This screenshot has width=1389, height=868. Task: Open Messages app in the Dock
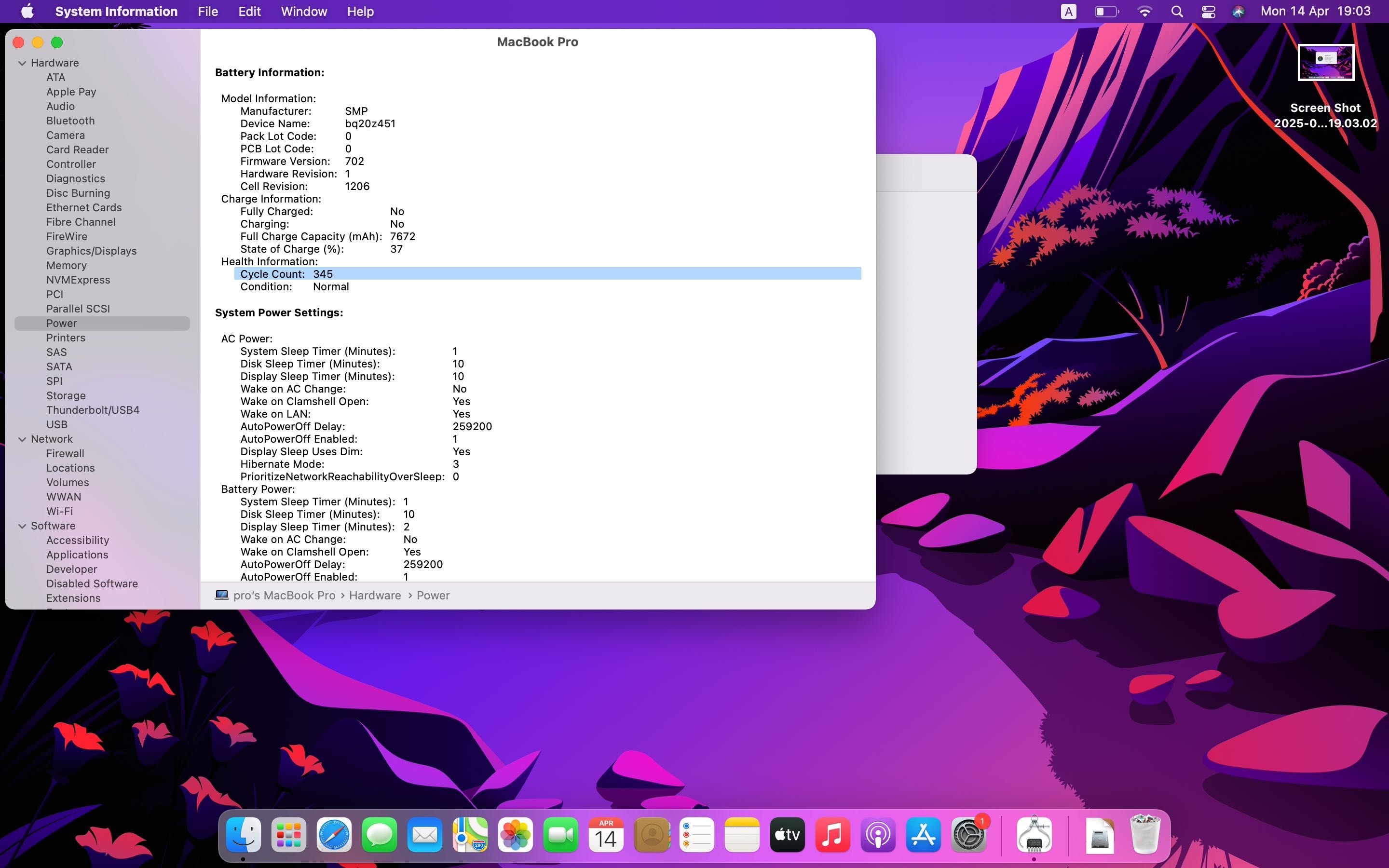380,835
